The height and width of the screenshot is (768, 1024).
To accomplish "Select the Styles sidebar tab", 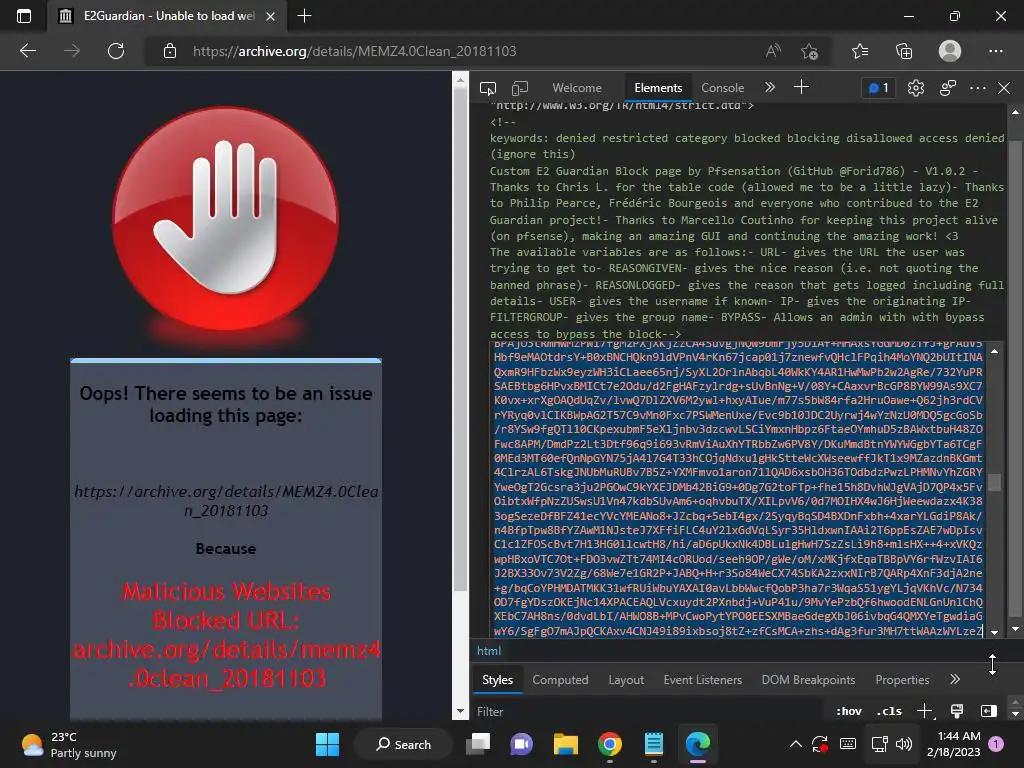I will tap(497, 680).
